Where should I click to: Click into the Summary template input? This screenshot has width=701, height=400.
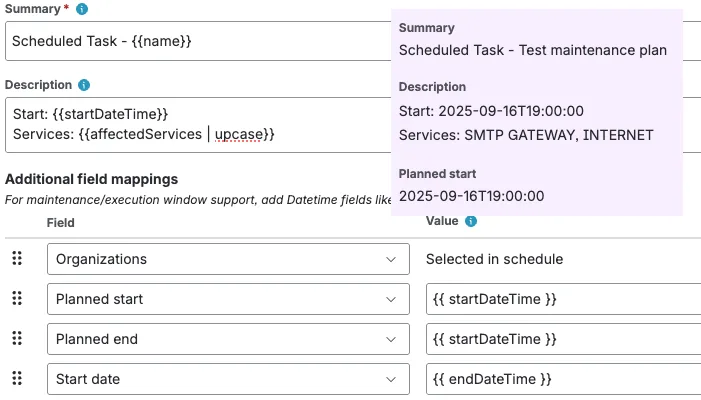[198, 41]
